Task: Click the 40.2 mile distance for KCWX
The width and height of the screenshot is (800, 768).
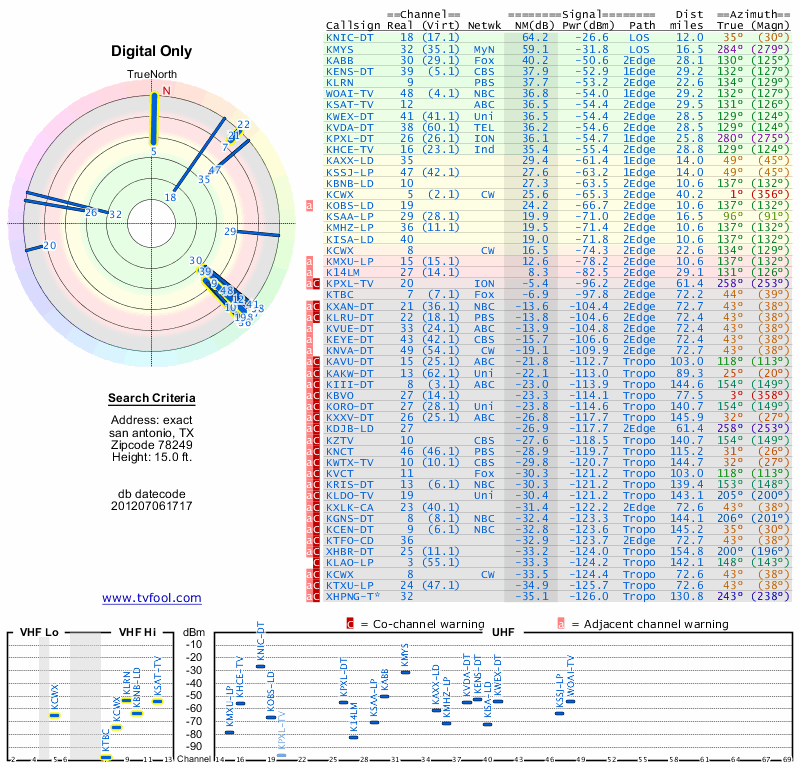Action: (x=690, y=194)
